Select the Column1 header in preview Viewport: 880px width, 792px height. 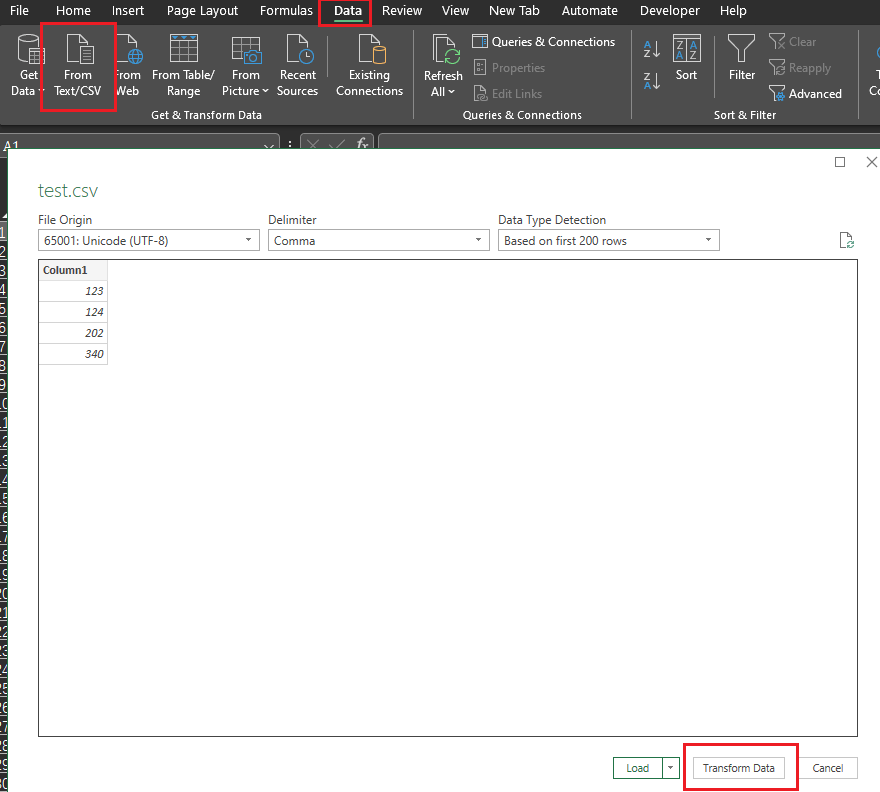(x=66, y=270)
